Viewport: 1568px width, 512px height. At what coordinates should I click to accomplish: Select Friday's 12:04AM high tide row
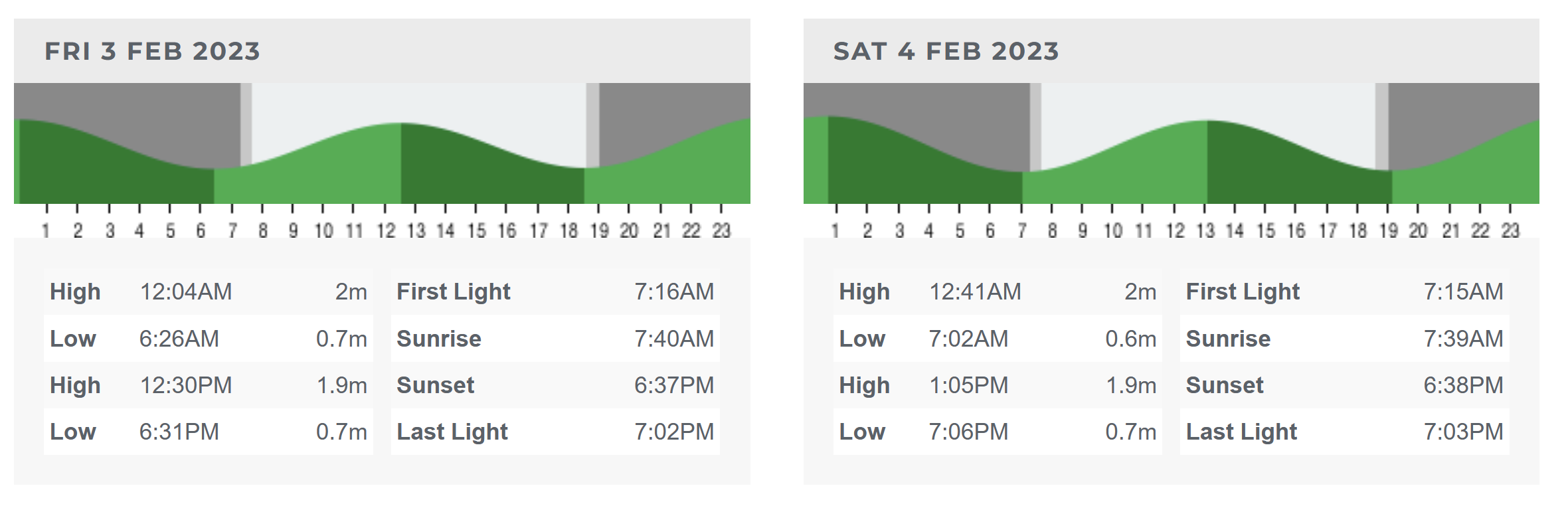[208, 292]
